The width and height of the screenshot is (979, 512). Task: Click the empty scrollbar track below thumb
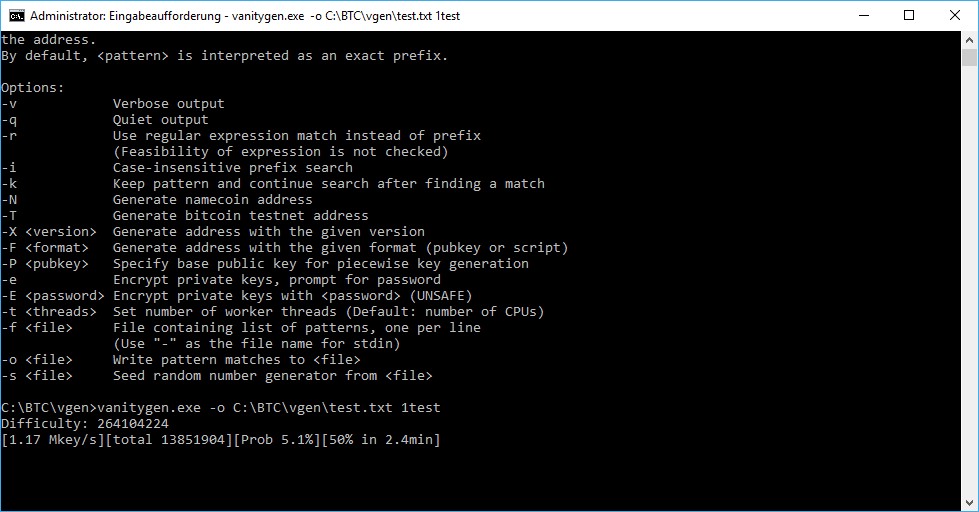coord(969,281)
